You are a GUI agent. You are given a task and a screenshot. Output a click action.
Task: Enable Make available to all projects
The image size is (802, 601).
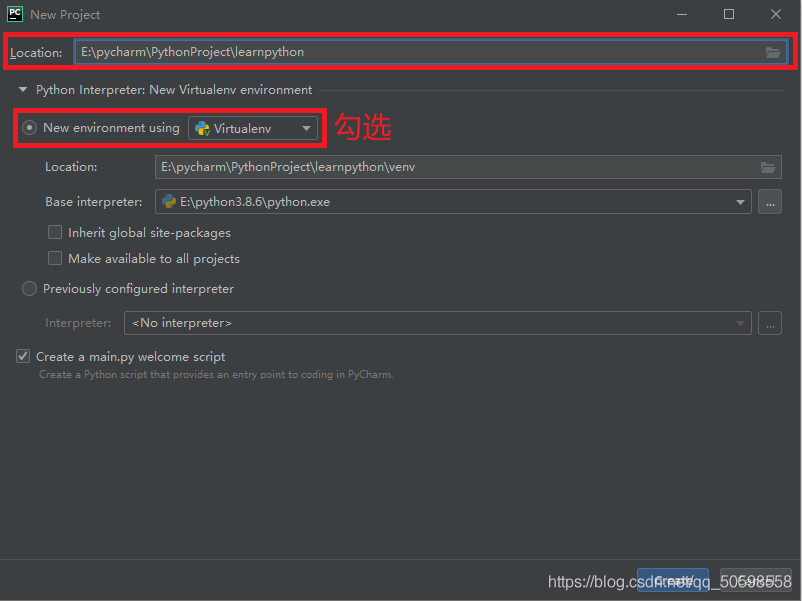point(55,258)
